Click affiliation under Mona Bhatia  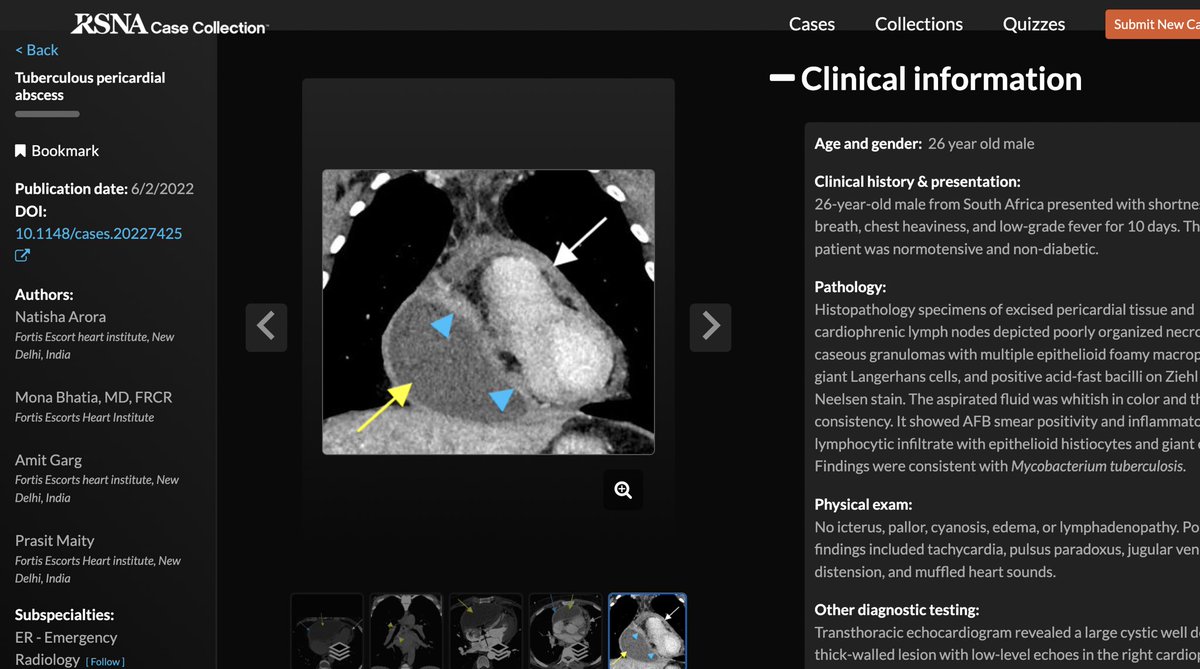(84, 417)
